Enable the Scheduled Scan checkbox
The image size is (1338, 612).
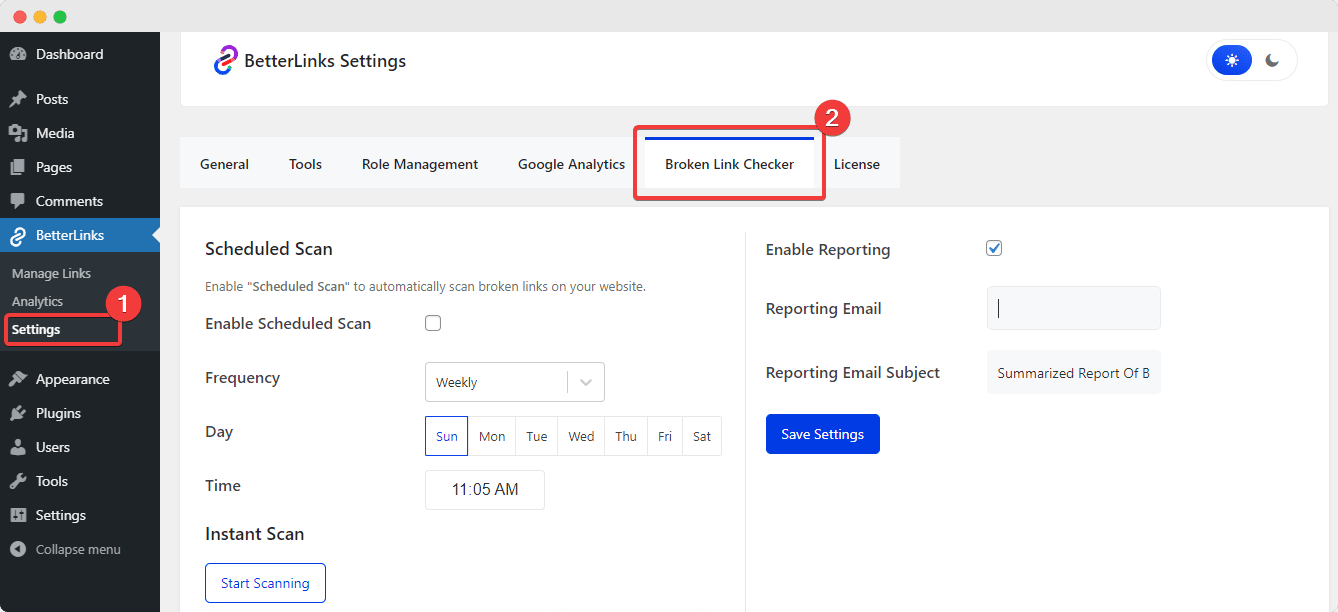433,322
